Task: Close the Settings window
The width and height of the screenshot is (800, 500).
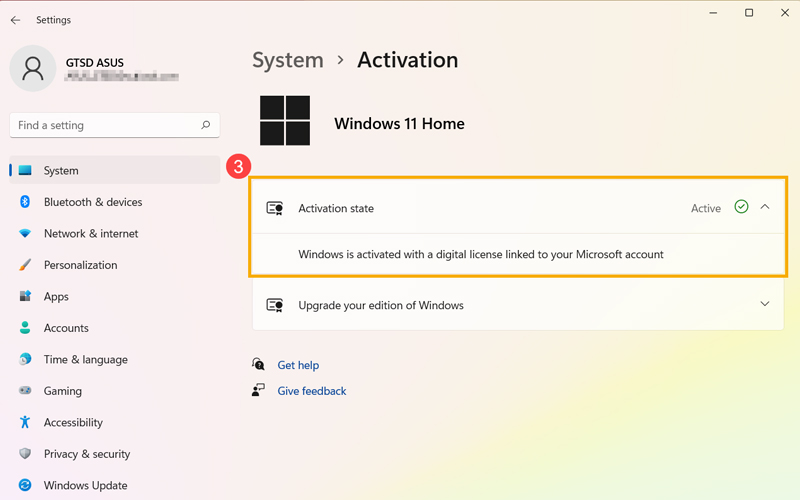Action: pos(785,13)
